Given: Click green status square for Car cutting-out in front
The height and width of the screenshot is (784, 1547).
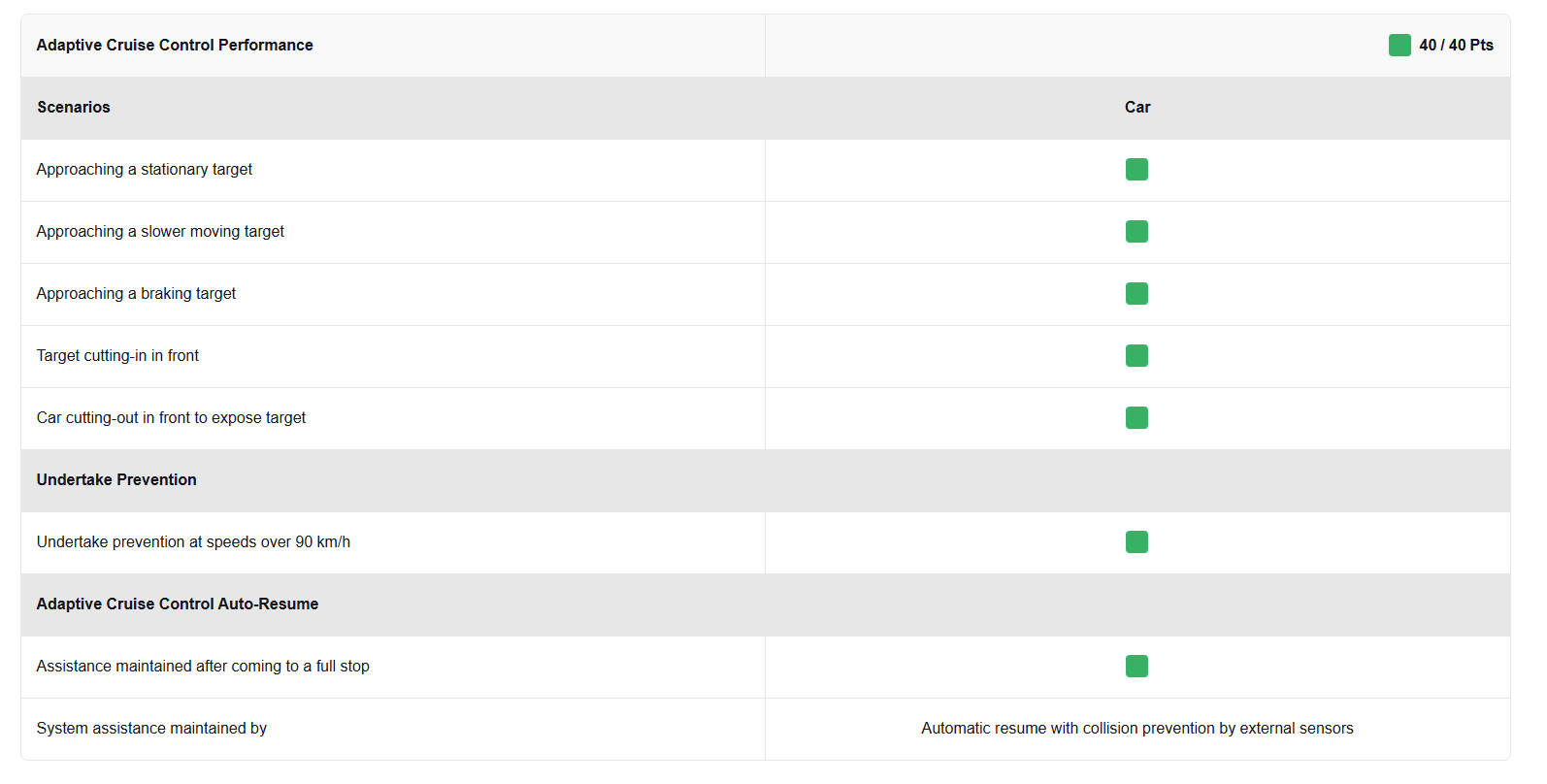Looking at the screenshot, I should click(x=1136, y=417).
